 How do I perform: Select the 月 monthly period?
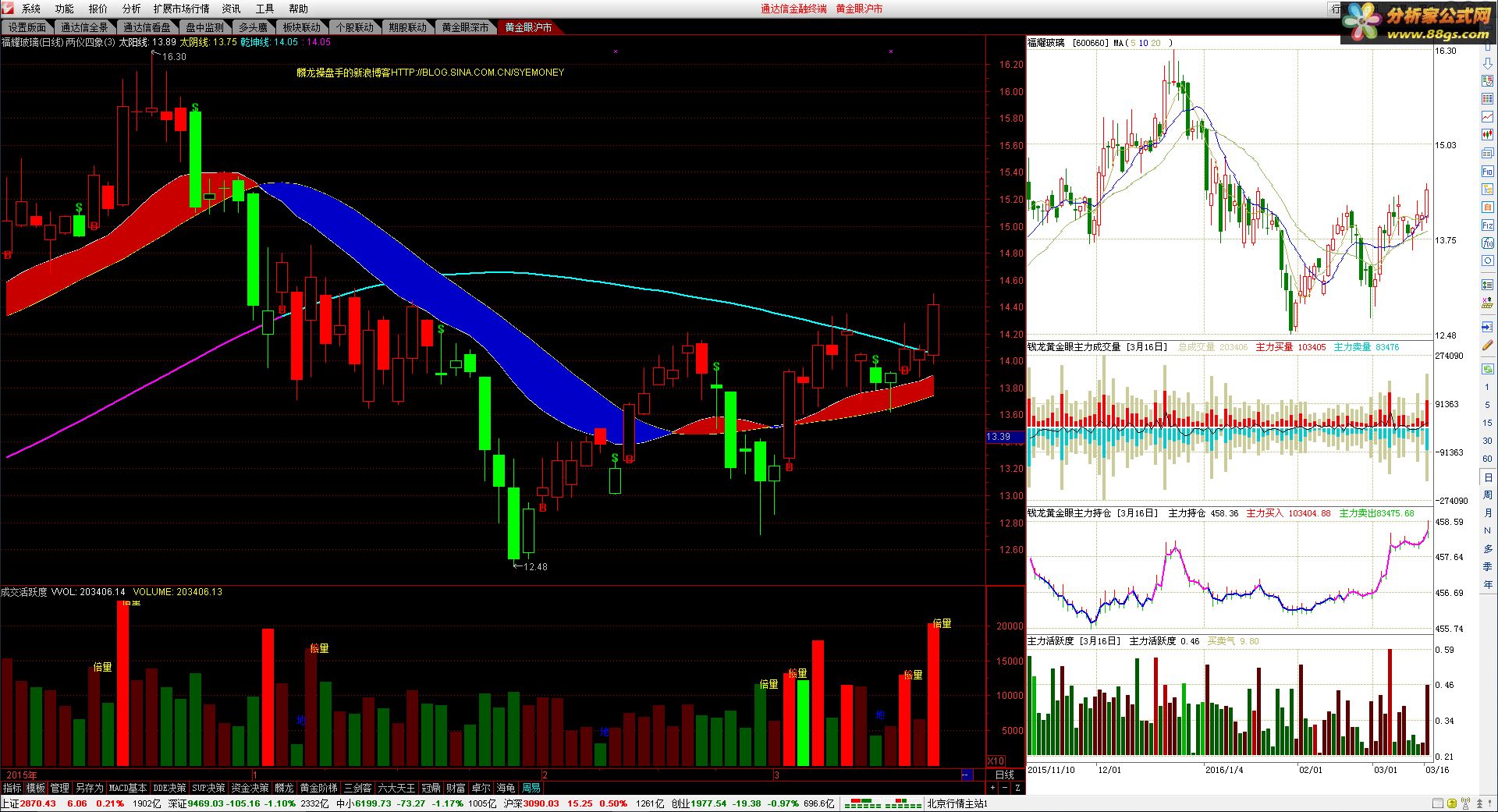tap(1488, 513)
